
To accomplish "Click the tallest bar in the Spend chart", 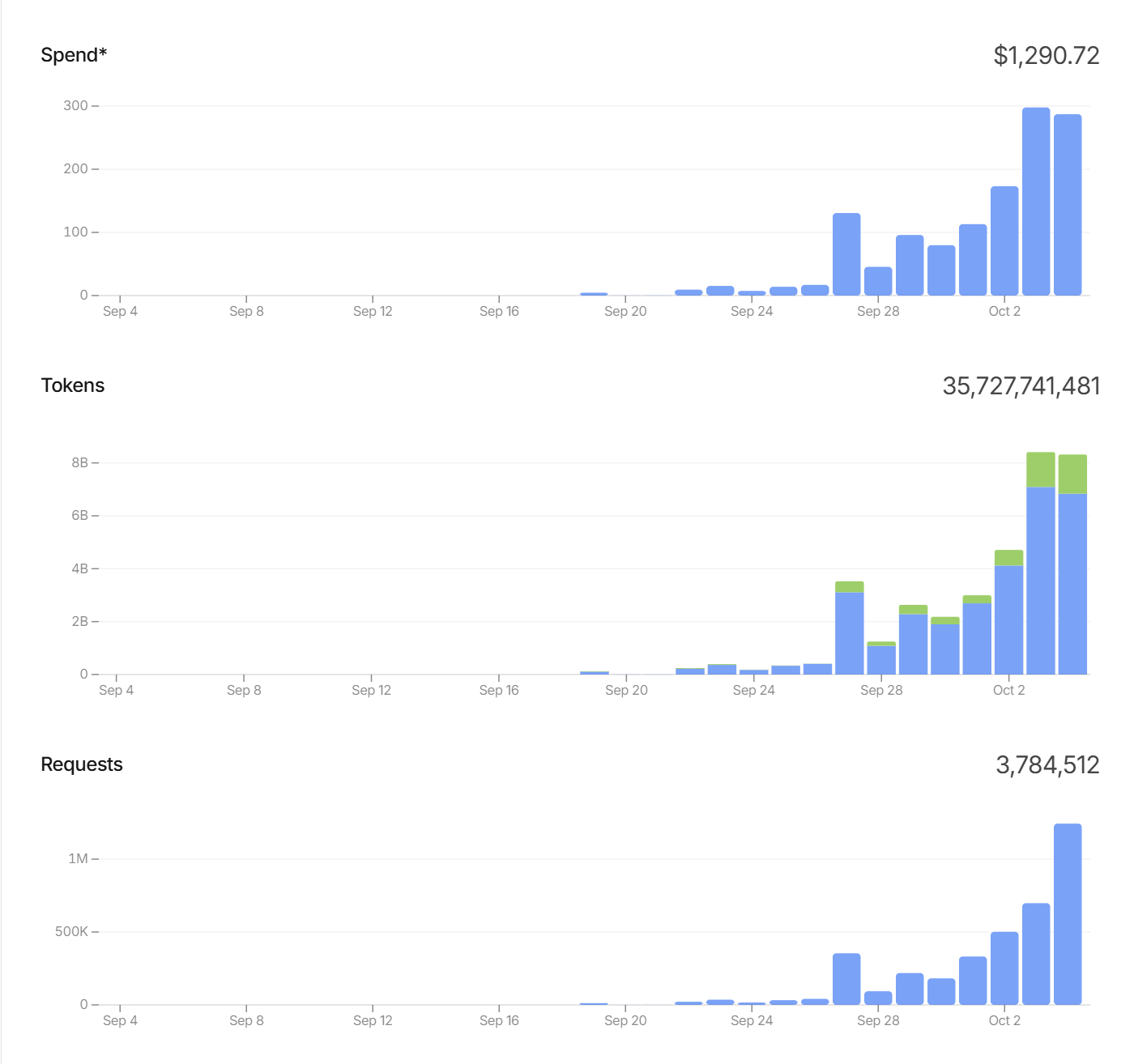I will [x=1036, y=202].
